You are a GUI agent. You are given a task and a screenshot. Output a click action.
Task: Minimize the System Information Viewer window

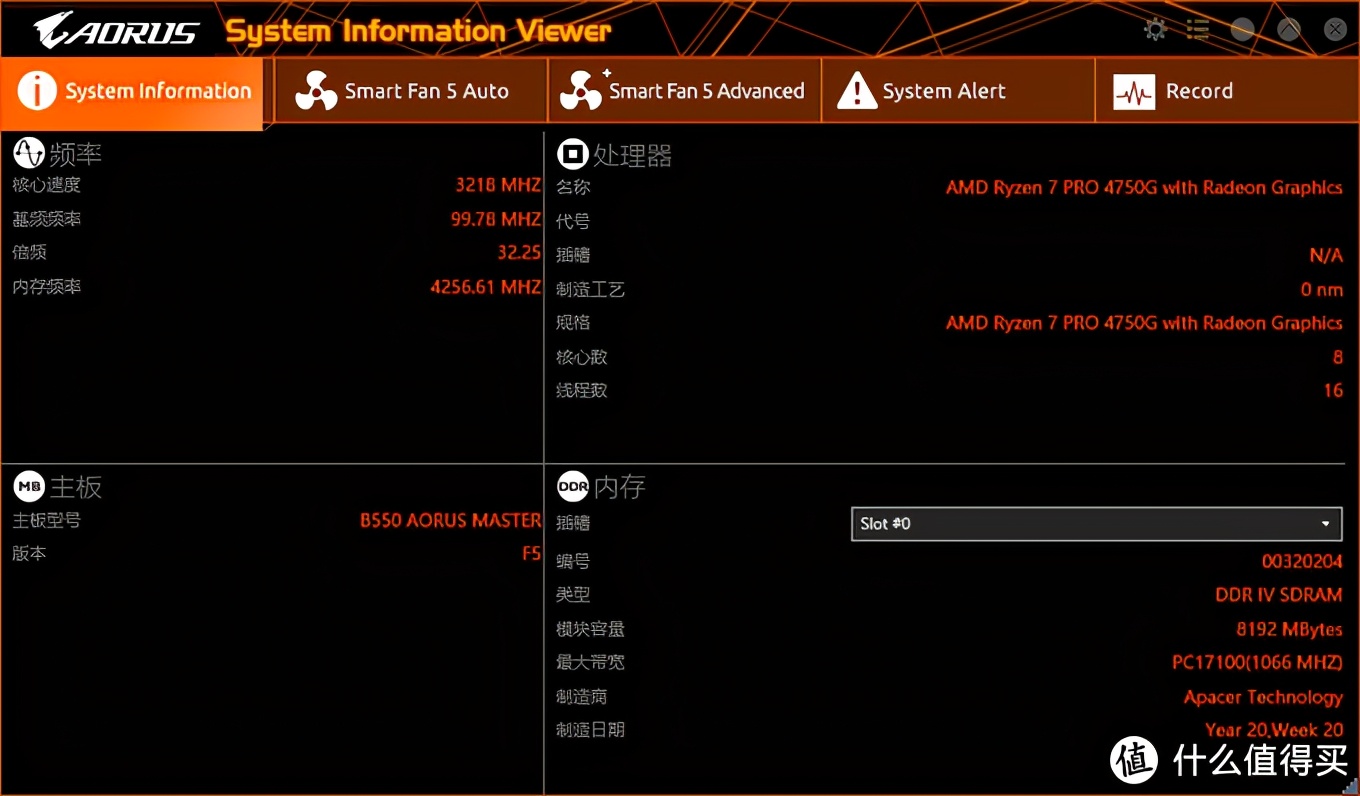pyautogui.click(x=1243, y=29)
